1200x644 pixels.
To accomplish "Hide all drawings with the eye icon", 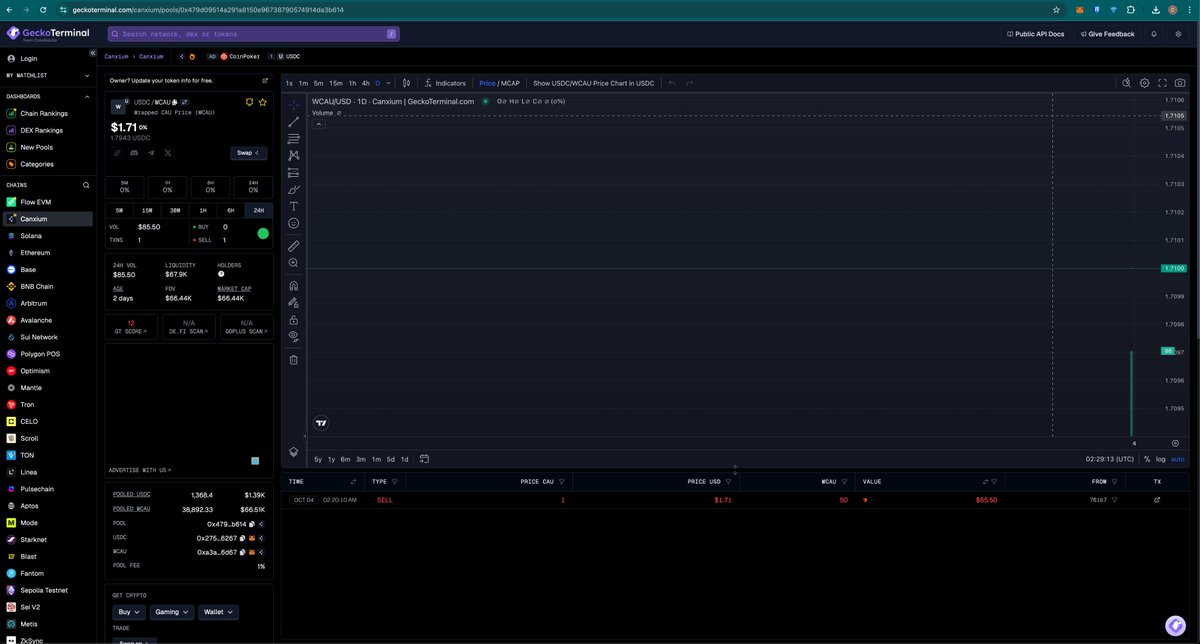I will [x=294, y=337].
